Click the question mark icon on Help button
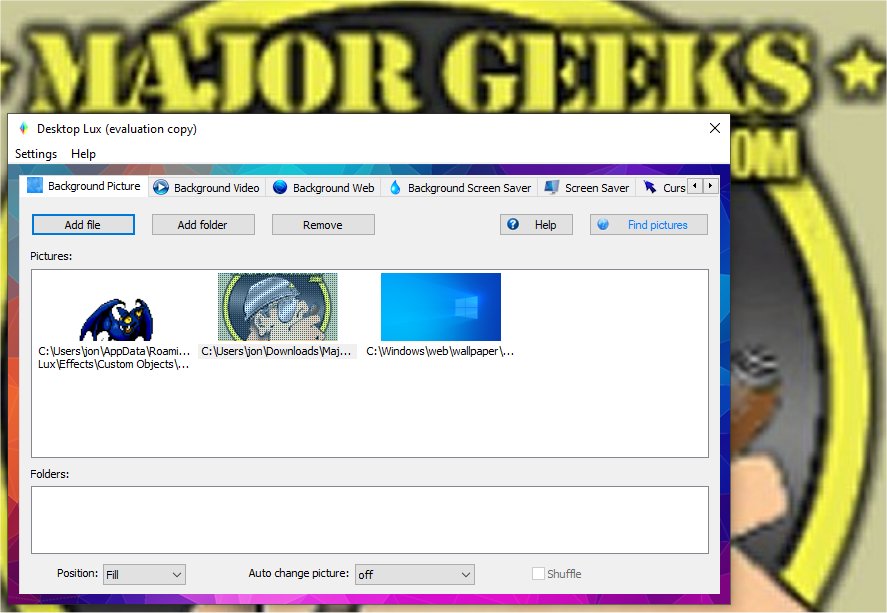The height and width of the screenshot is (613, 887). [512, 224]
